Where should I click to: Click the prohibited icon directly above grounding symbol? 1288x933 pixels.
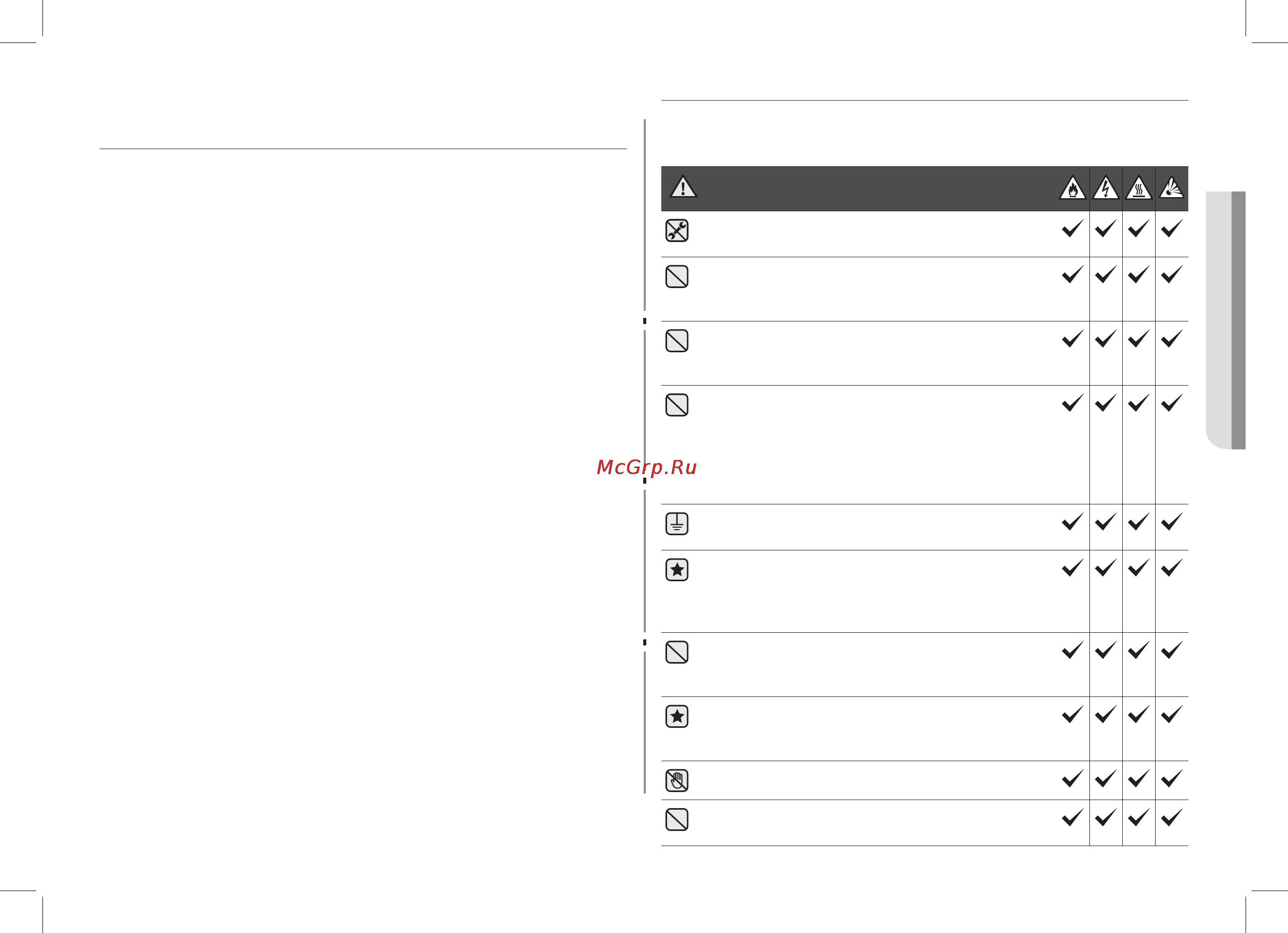click(677, 404)
